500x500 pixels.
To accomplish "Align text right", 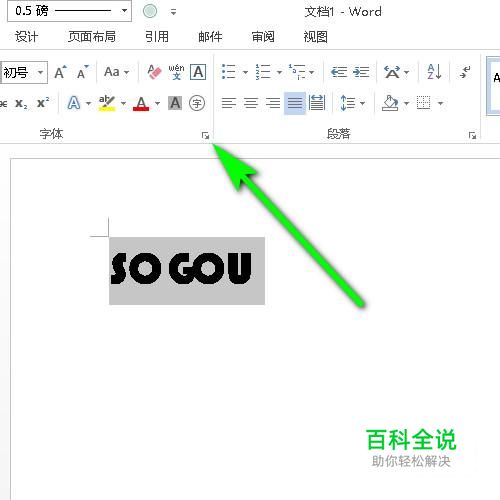I will 273,103.
